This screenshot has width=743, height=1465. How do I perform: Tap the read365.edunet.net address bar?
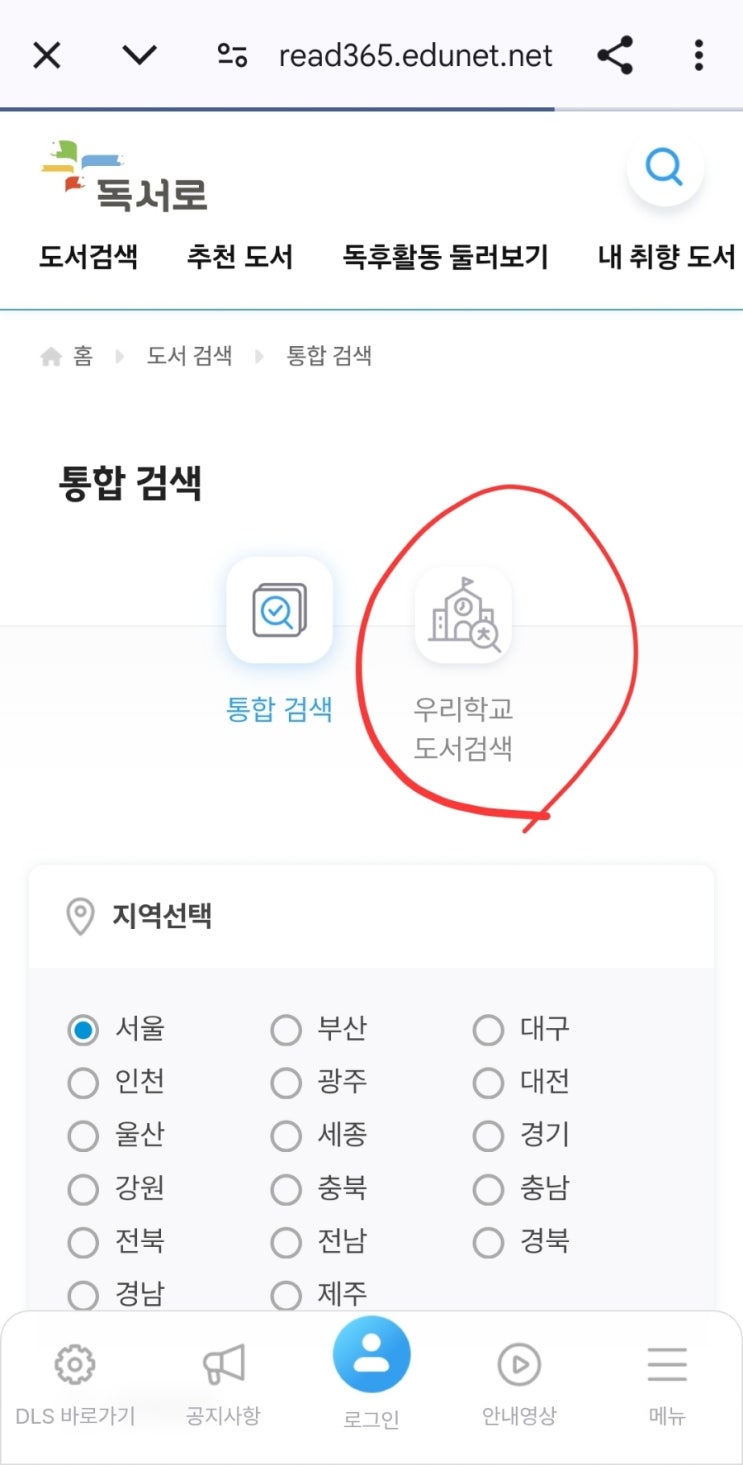point(415,55)
